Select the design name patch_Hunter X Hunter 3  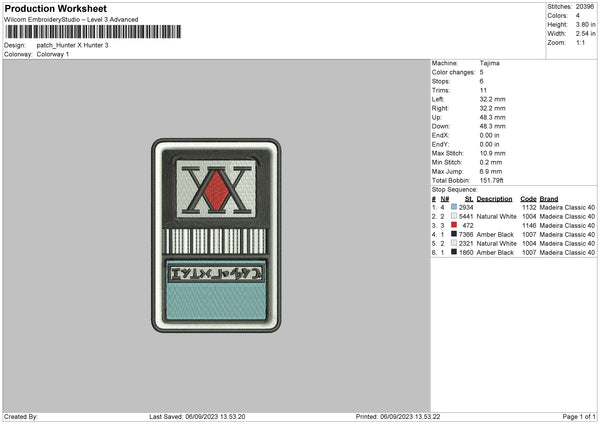point(72,45)
